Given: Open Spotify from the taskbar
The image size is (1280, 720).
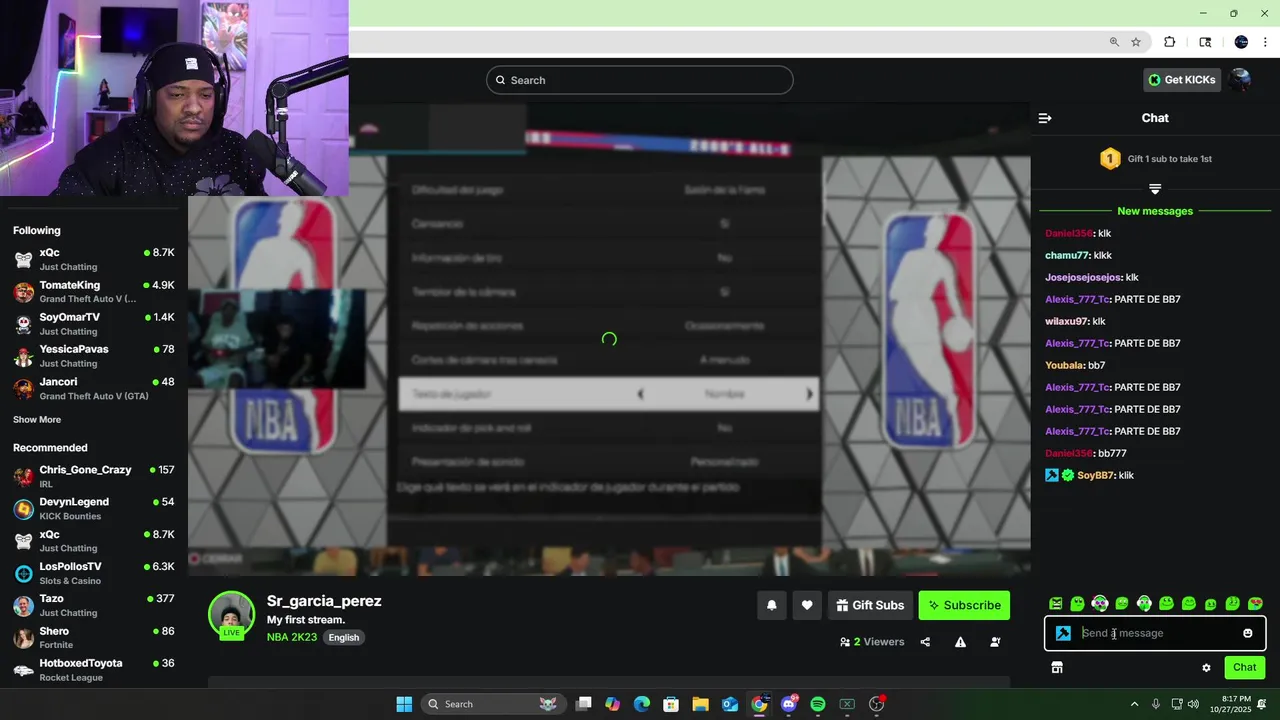Looking at the screenshot, I should (818, 704).
